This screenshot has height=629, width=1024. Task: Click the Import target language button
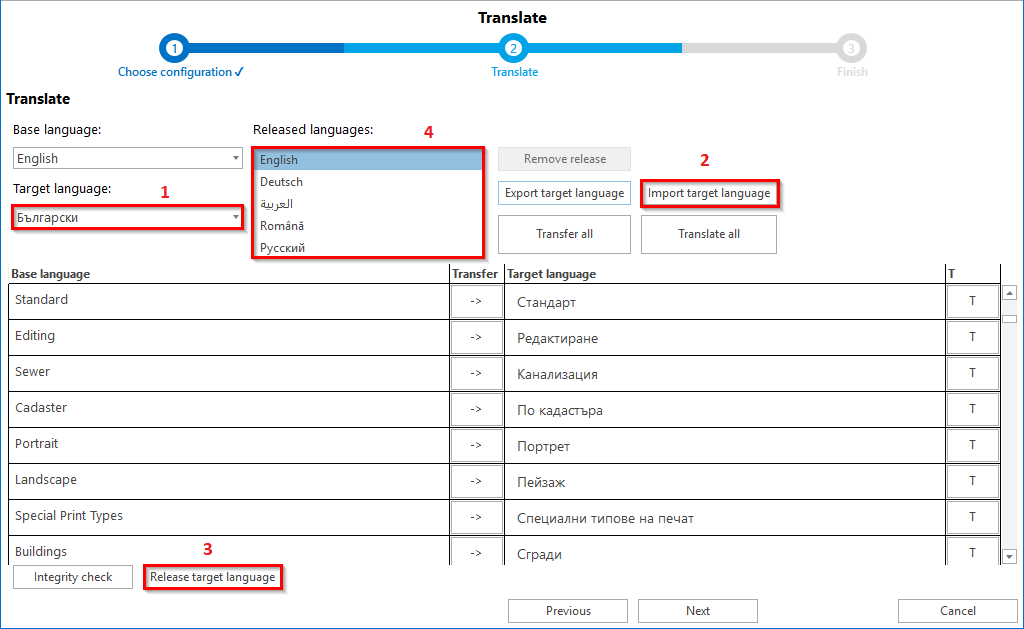tap(709, 193)
